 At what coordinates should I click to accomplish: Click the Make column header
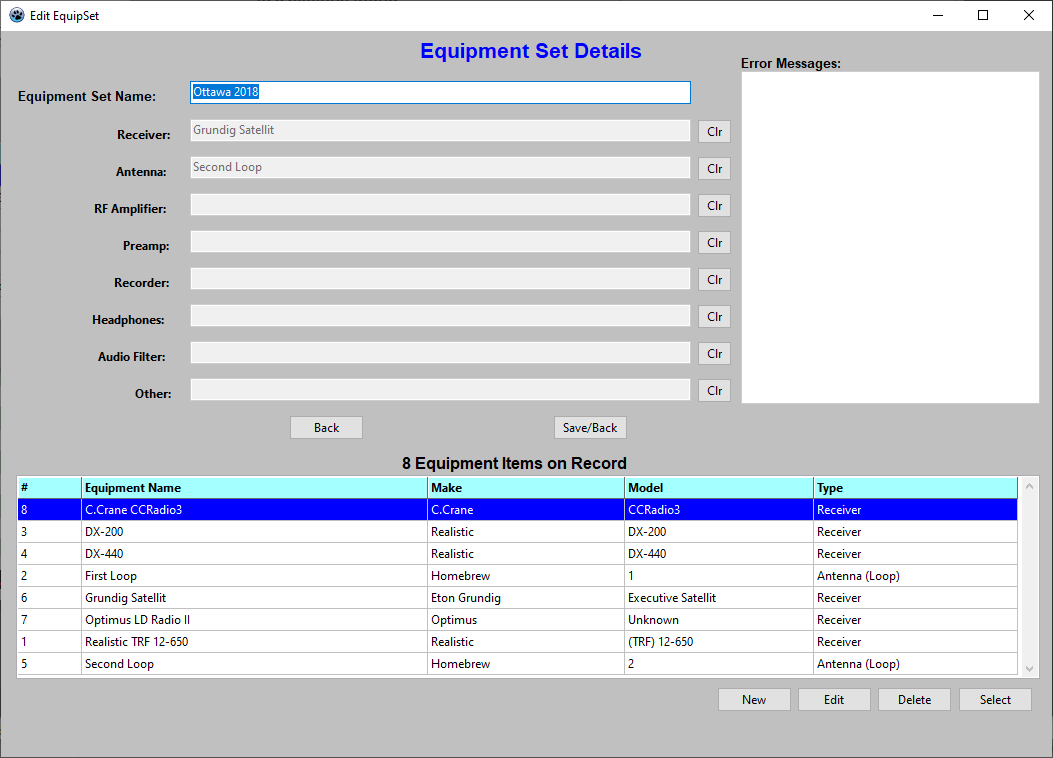(x=525, y=488)
